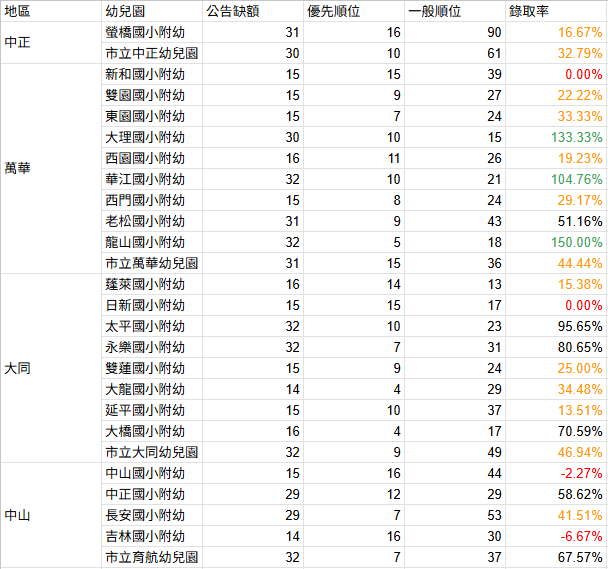Viewport: 608px width, 569px height.
Task: Select the 幼兒園 header cell
Action: point(152,11)
